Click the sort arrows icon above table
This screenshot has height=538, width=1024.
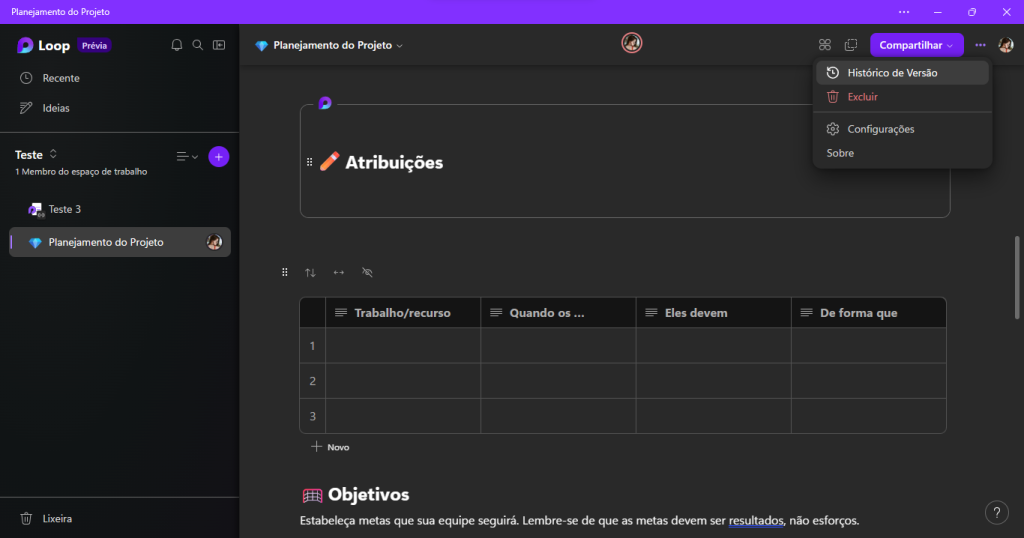(310, 272)
